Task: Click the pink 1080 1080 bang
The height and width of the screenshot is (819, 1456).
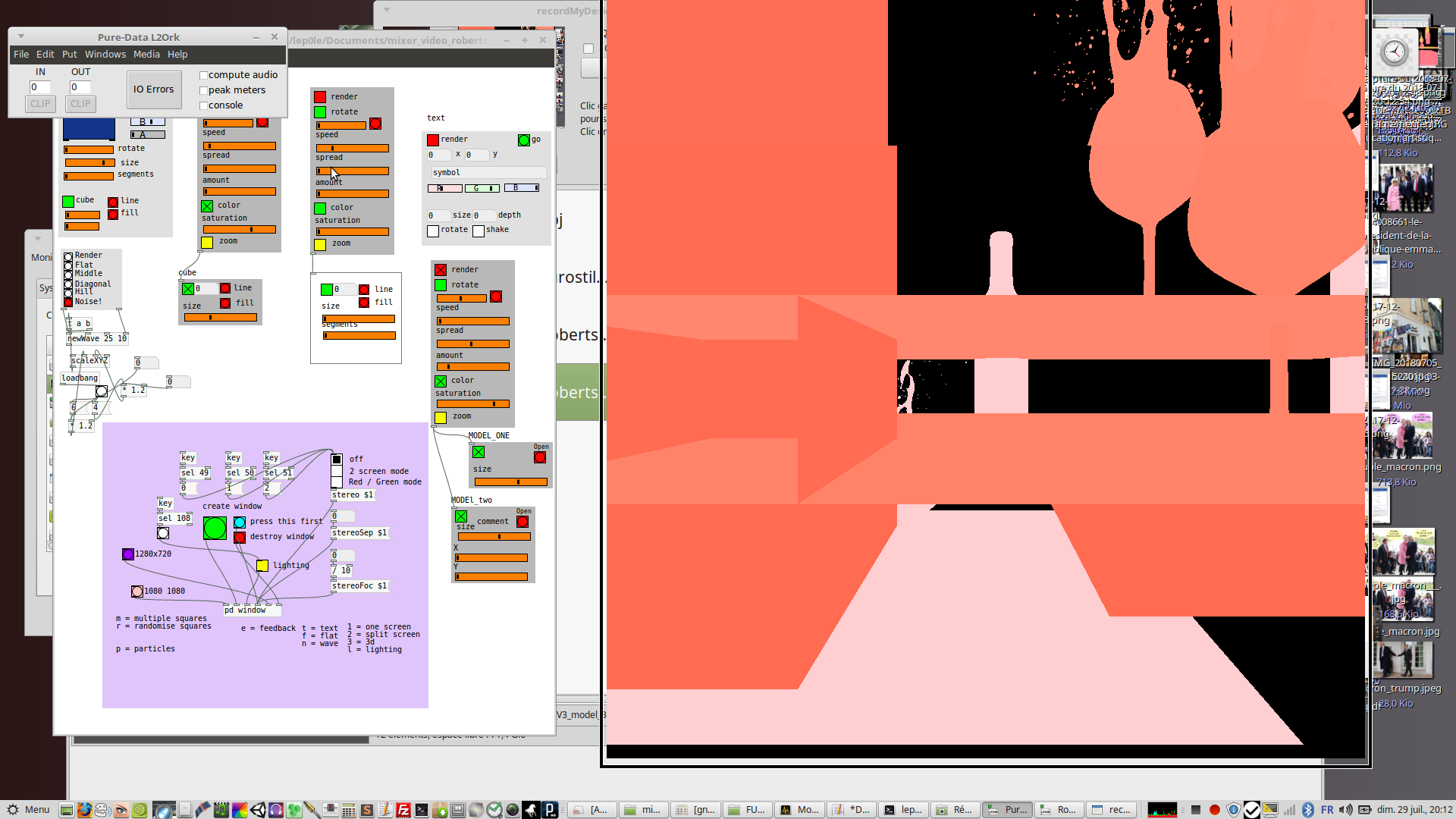Action: click(x=137, y=591)
